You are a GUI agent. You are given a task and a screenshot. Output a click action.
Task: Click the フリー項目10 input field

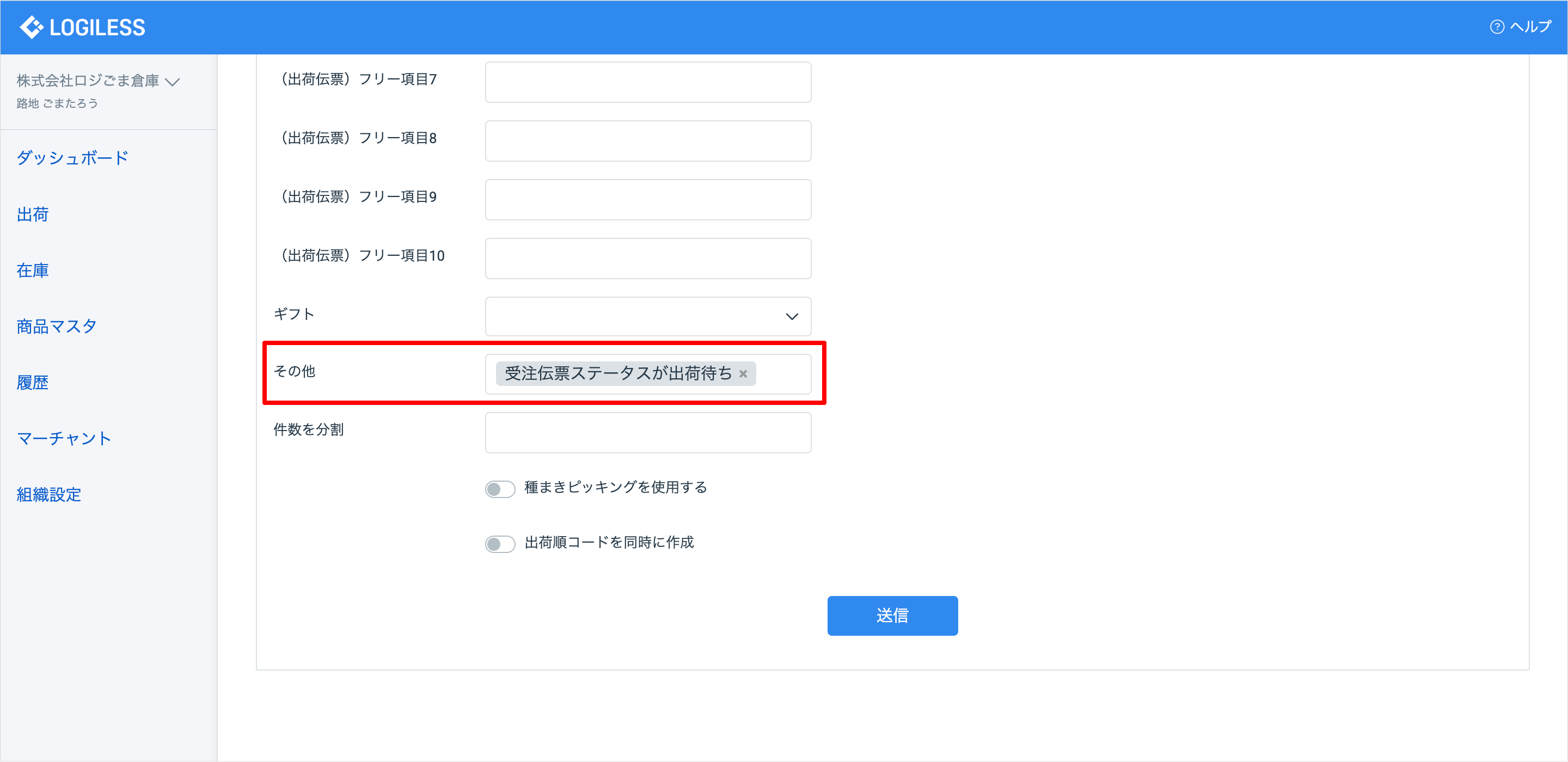coord(648,259)
